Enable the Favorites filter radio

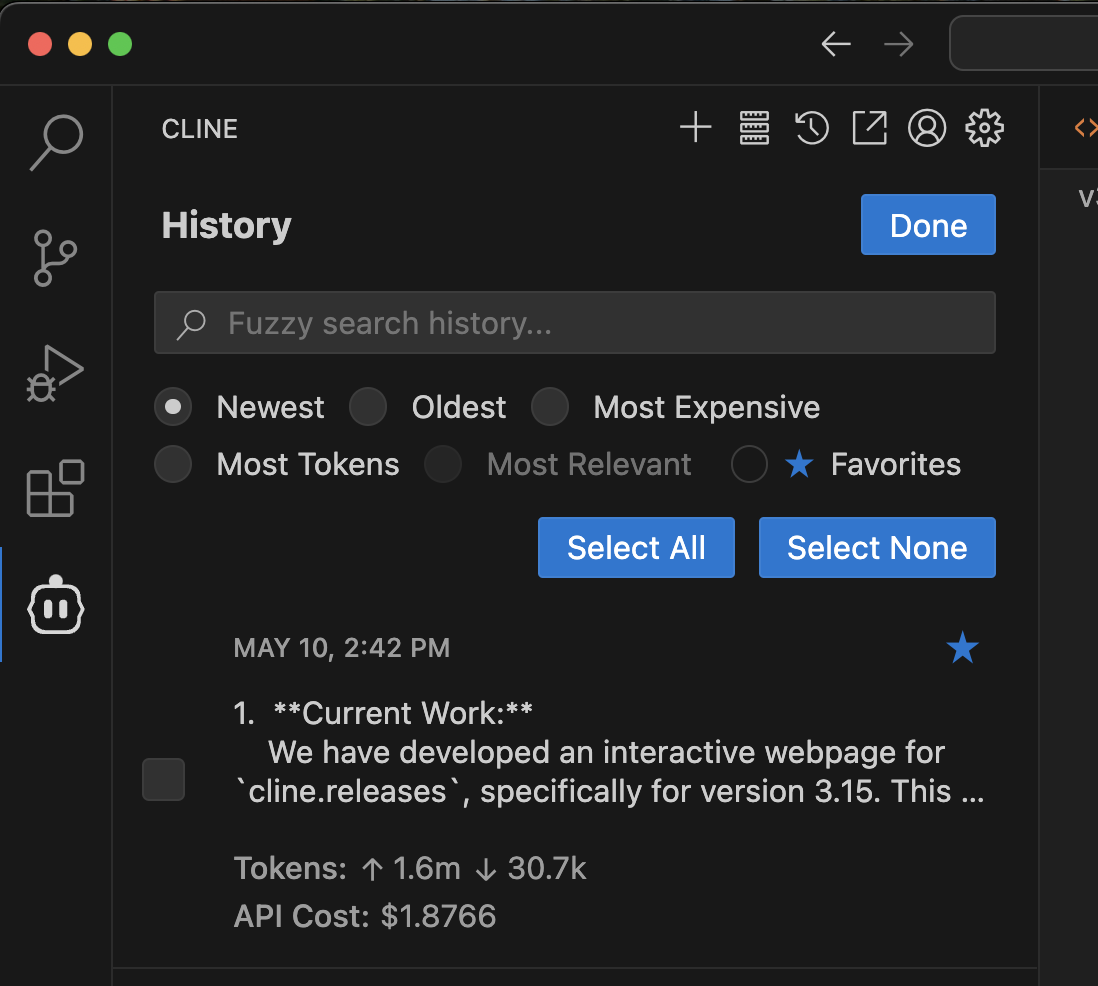click(749, 464)
